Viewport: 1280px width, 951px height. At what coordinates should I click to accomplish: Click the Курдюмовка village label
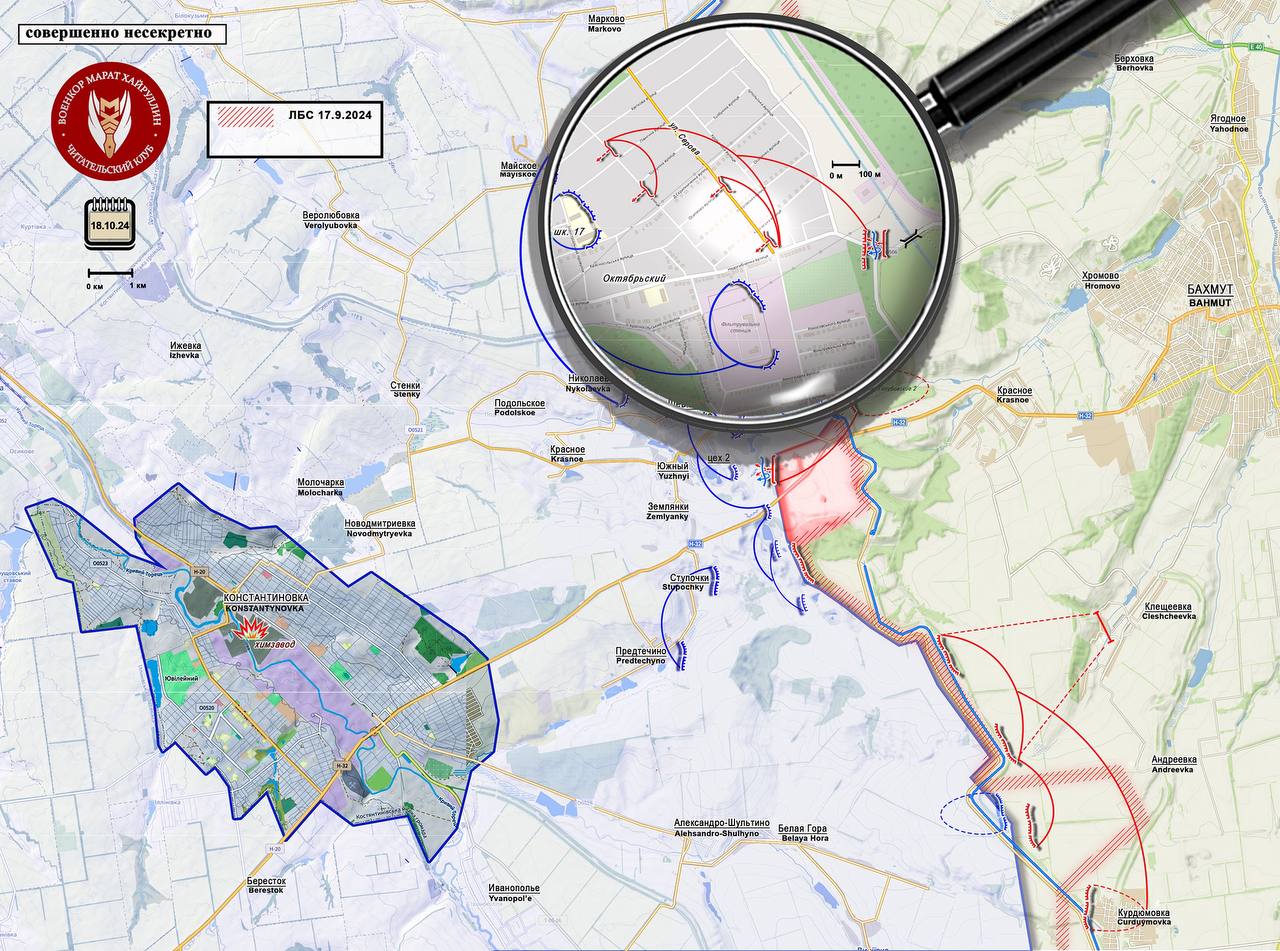1144,912
